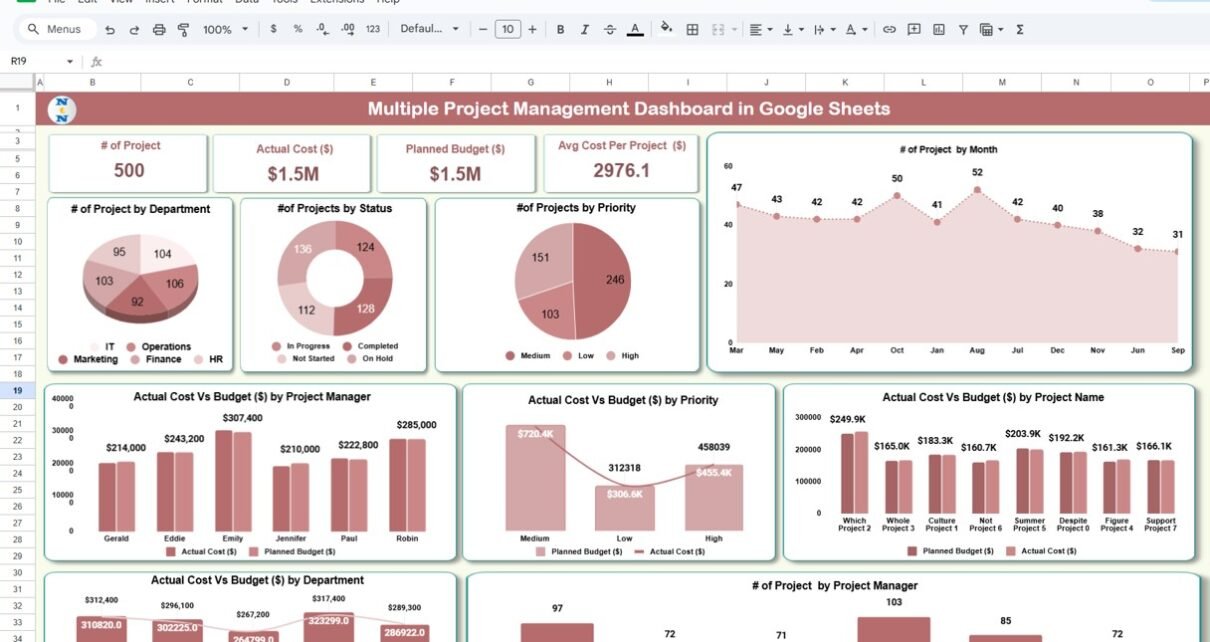Click 'Not Started' in the status legend
The width and height of the screenshot is (1210, 642).
[x=313, y=358]
